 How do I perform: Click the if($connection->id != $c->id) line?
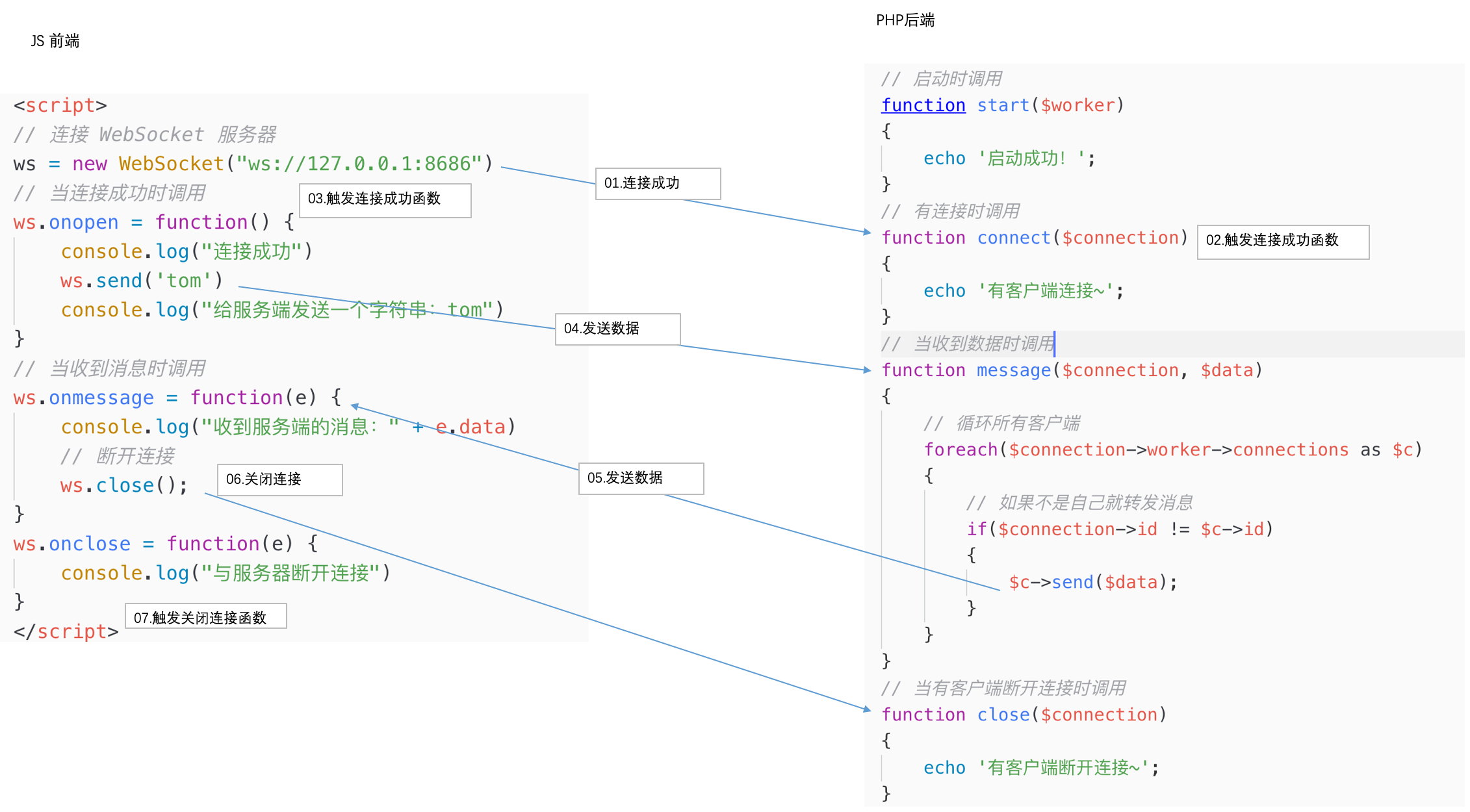[1120, 529]
